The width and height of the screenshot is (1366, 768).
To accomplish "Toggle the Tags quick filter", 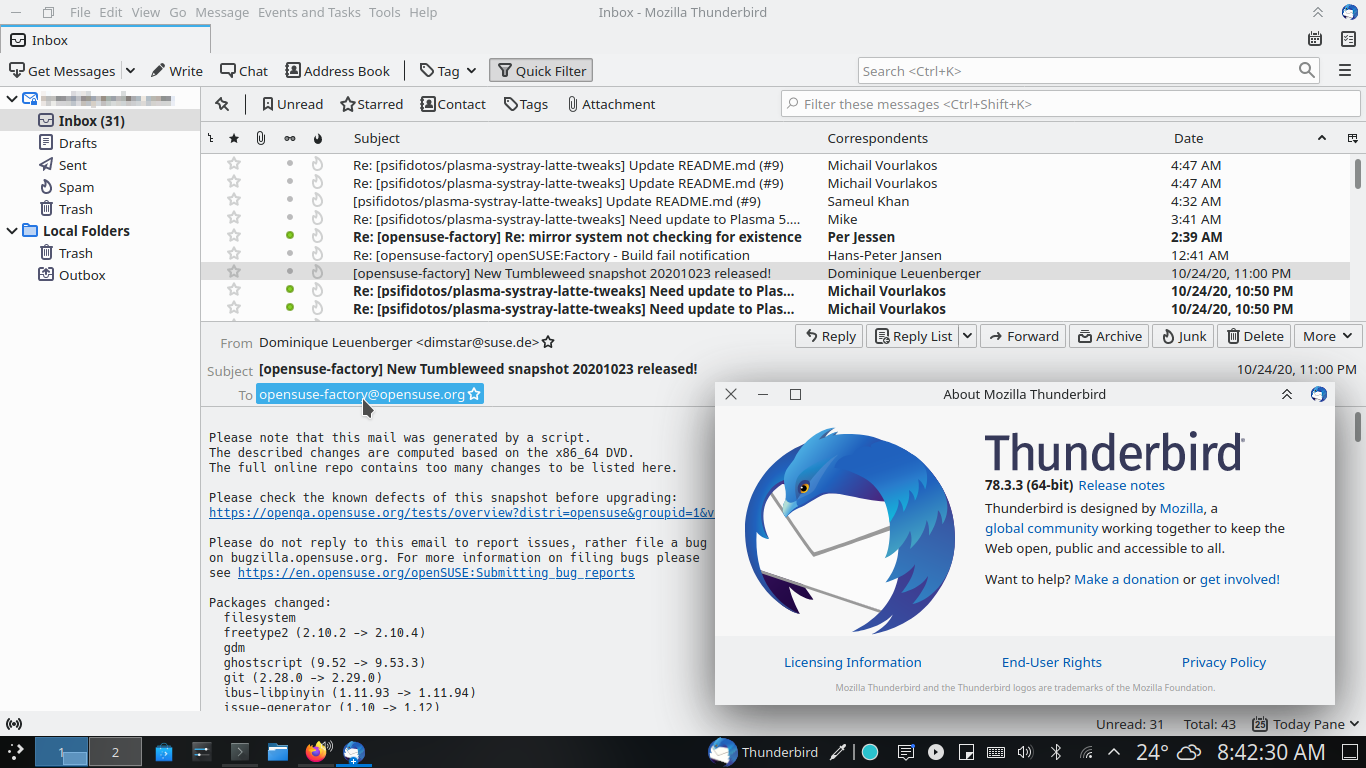I will [x=526, y=104].
